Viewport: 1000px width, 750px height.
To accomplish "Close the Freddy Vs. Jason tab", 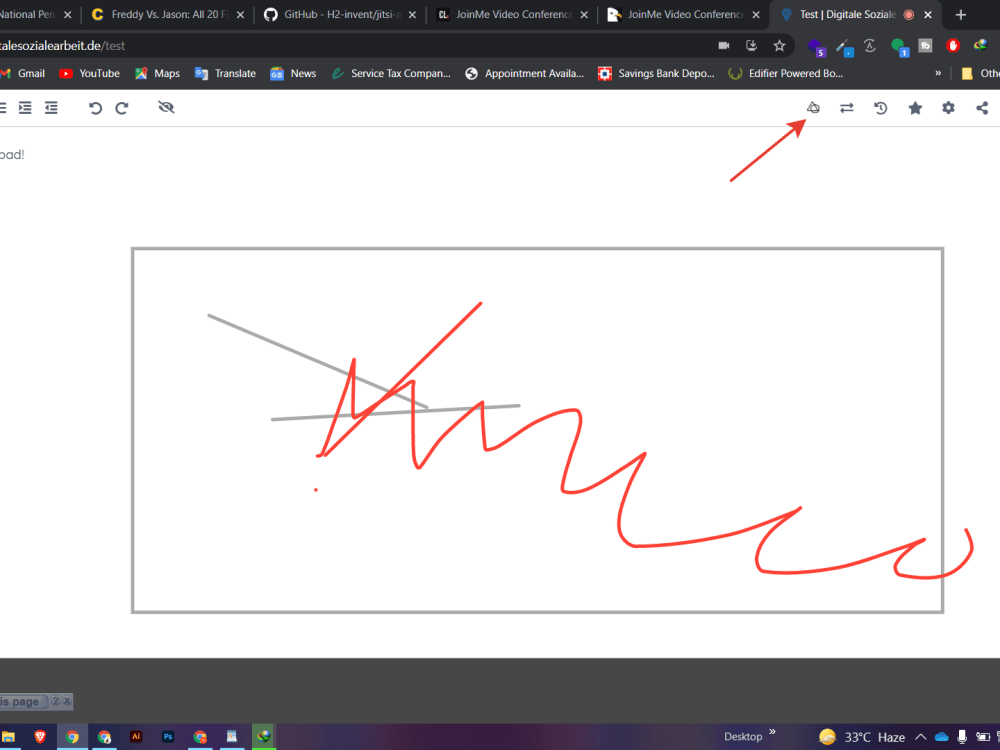I will (x=240, y=15).
